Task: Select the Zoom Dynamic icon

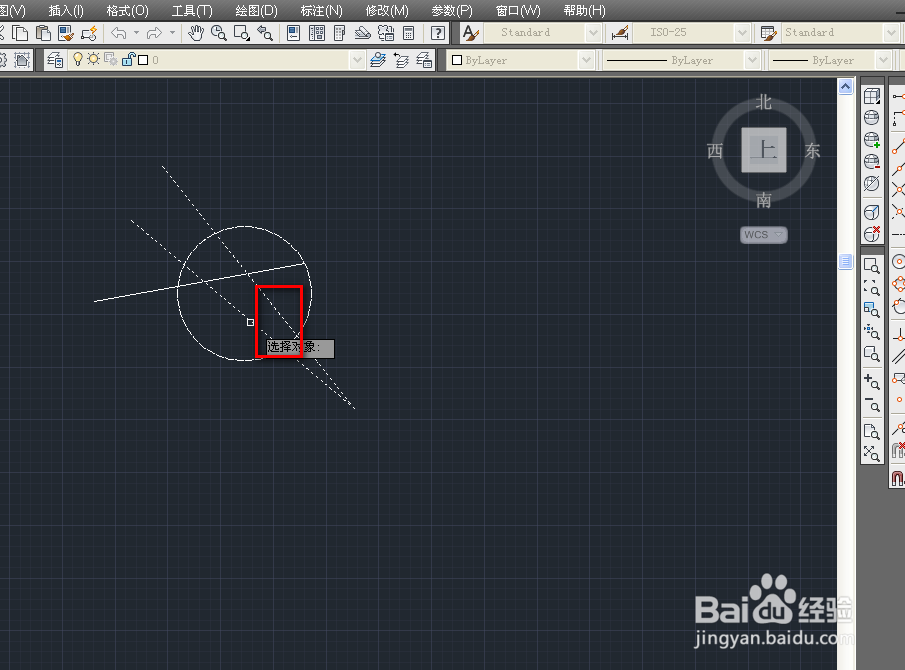Action: coord(872,287)
